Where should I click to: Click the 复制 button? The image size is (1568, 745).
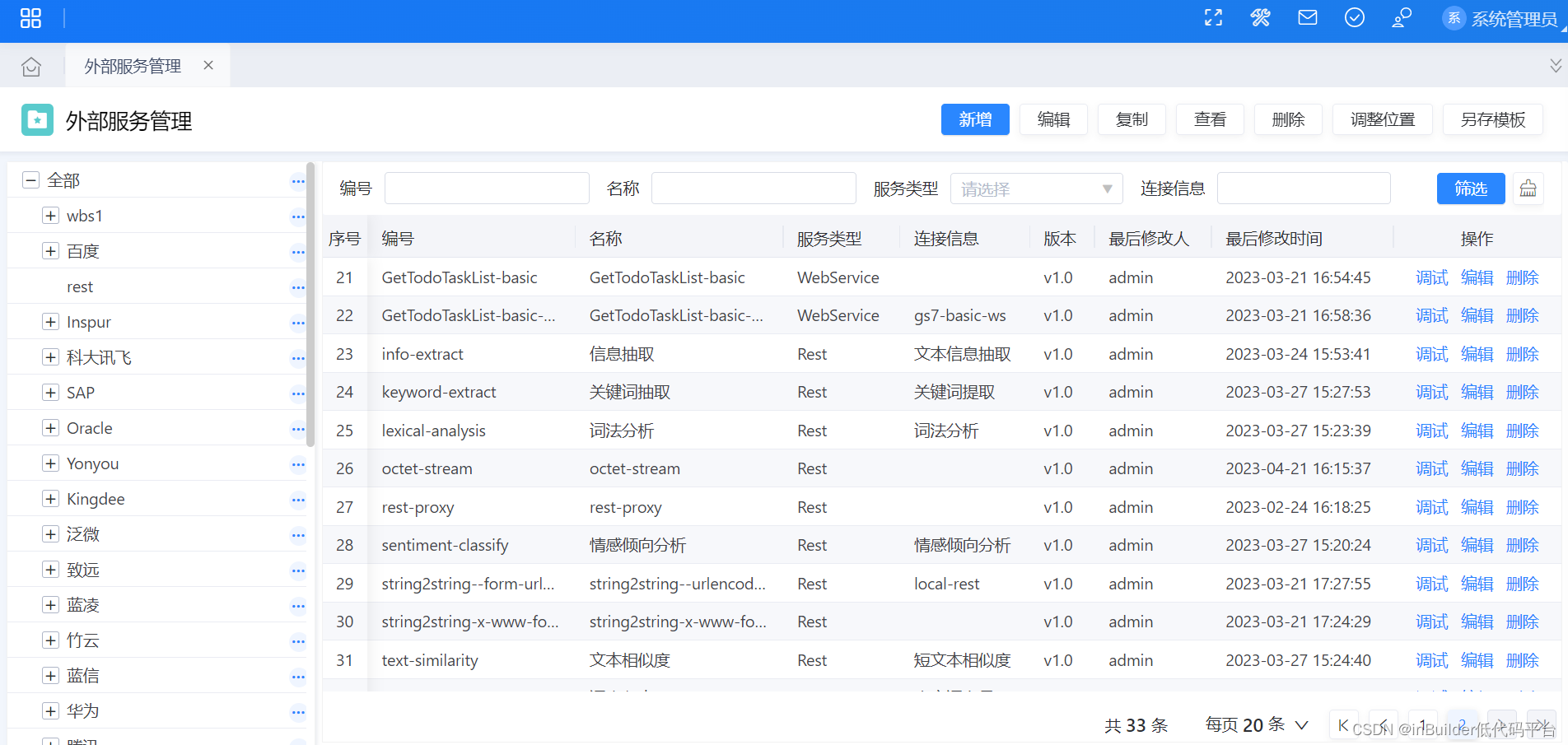point(1132,119)
